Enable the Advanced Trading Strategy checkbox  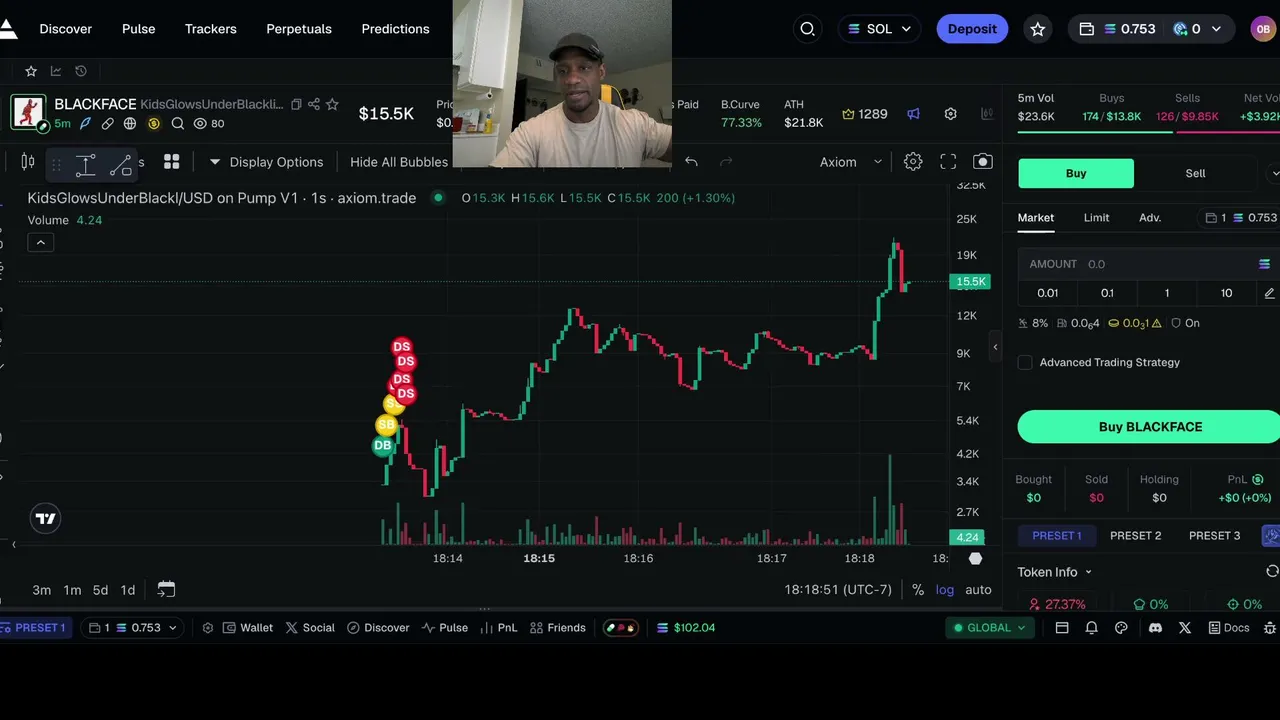(x=1025, y=363)
